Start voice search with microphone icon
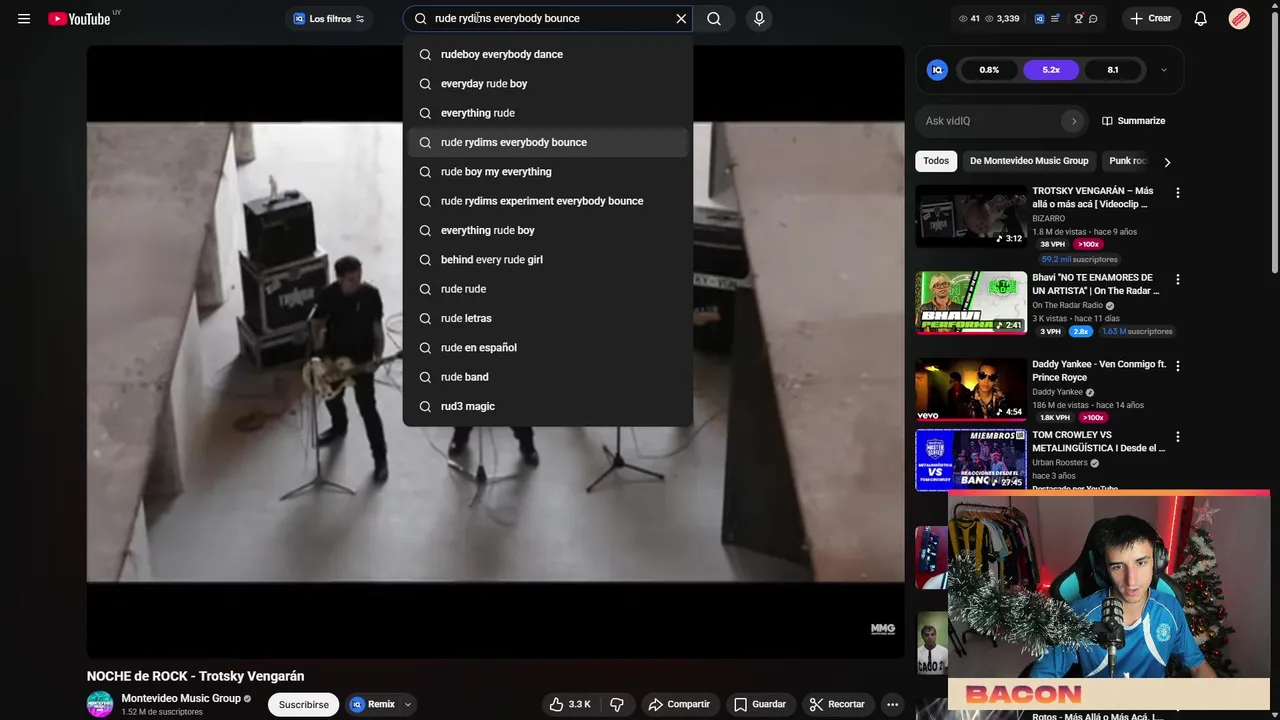1280x720 pixels. tap(759, 19)
